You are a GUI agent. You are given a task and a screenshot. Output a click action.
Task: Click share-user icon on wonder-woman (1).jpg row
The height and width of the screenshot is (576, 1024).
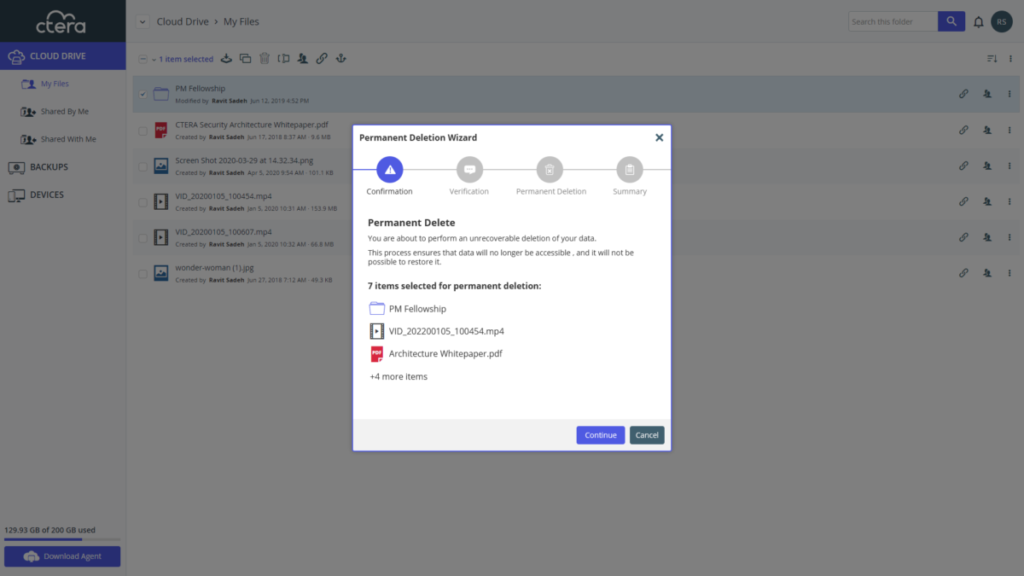point(987,273)
